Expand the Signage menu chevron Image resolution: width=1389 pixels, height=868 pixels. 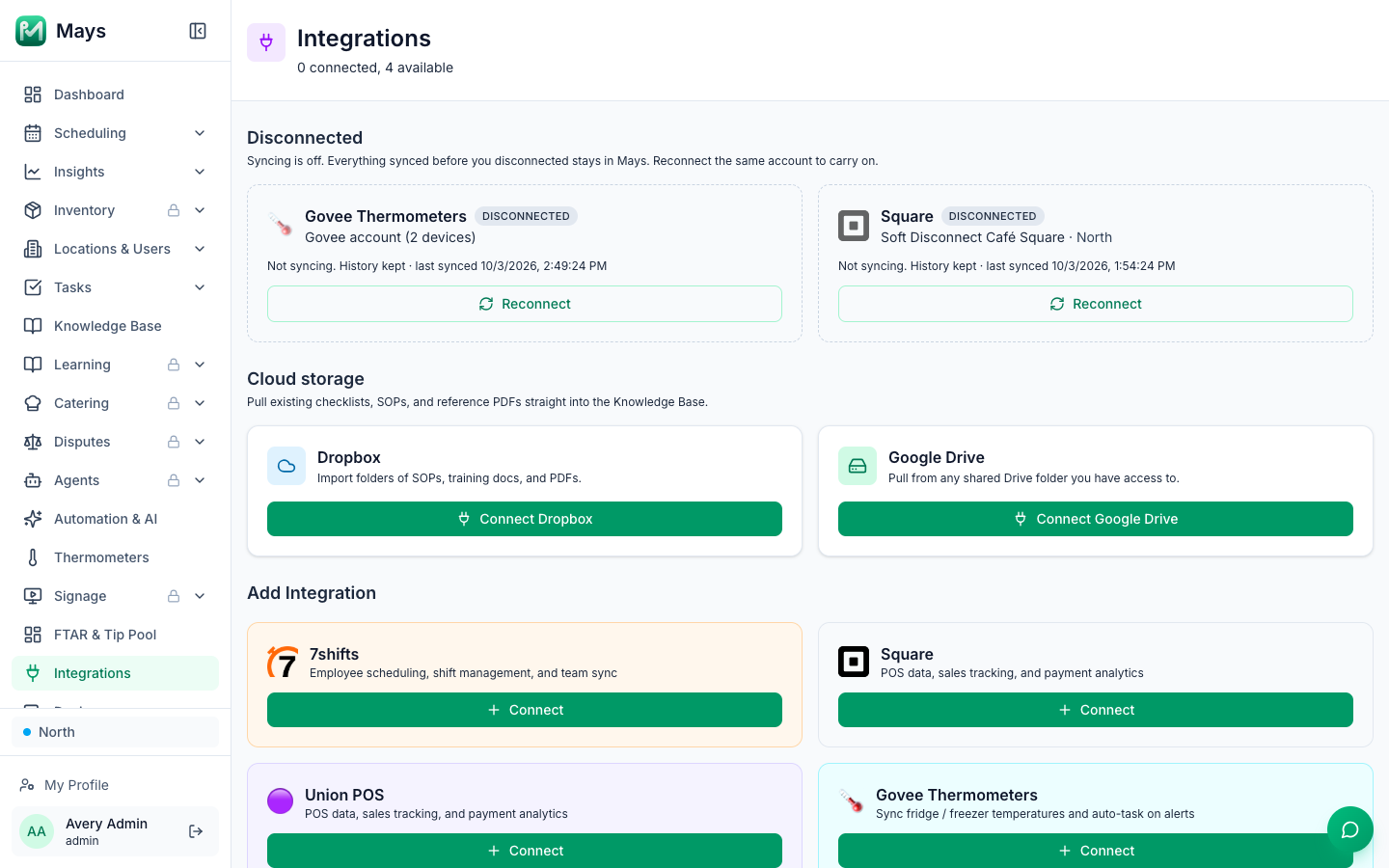[x=200, y=596]
